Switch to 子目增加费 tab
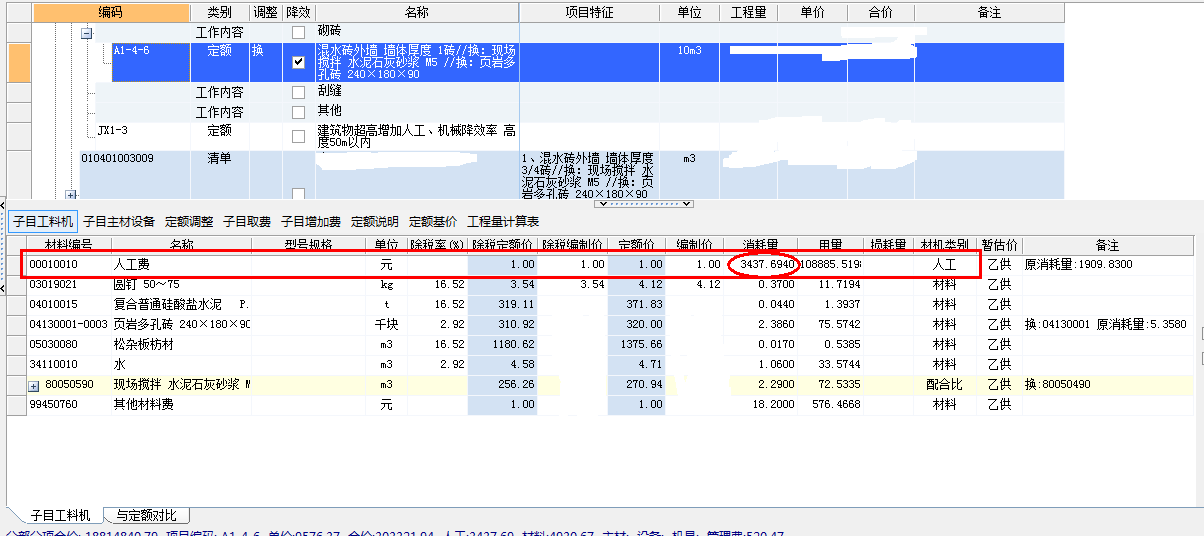The height and width of the screenshot is (536, 1204). coord(311,222)
